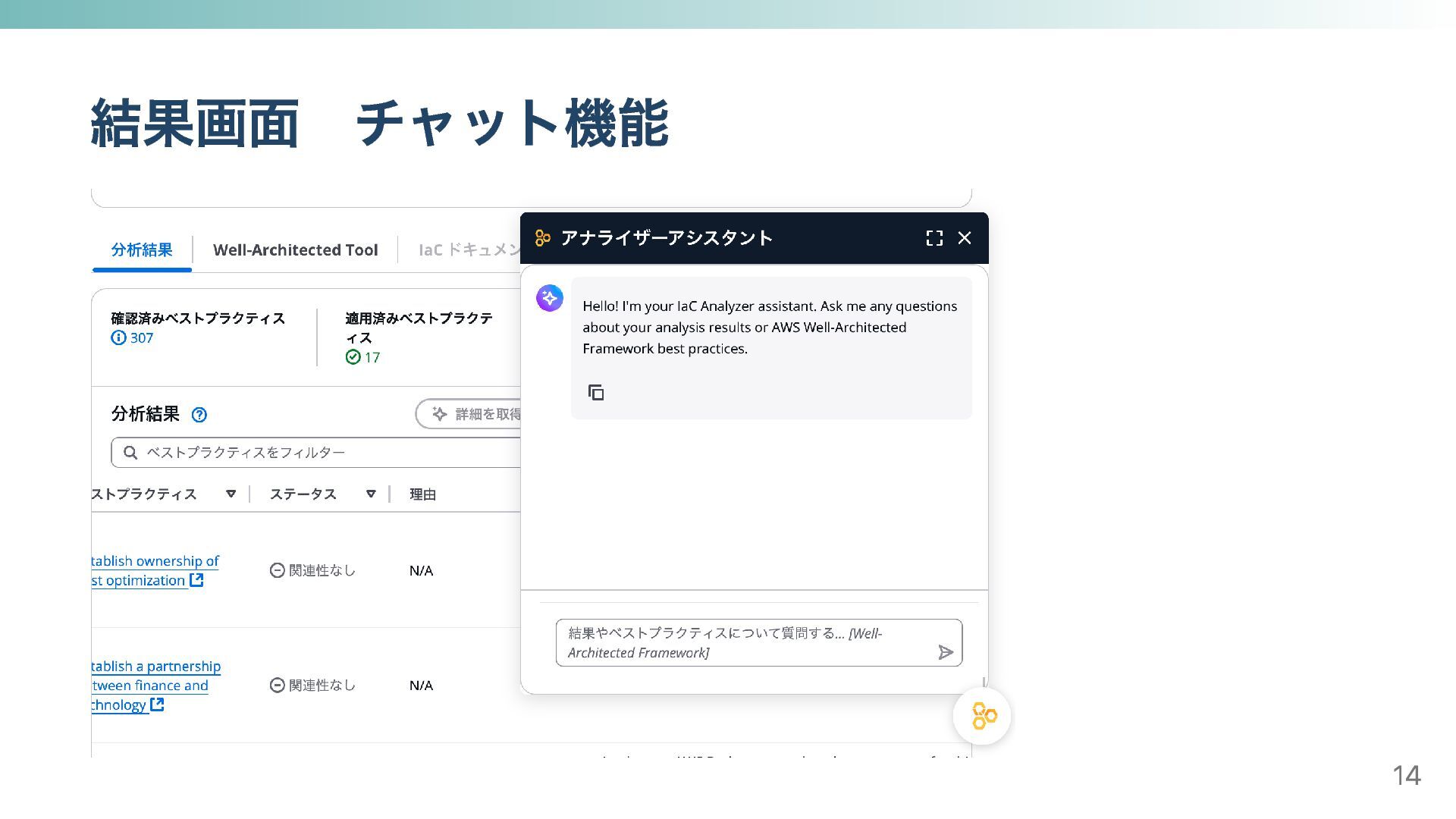
Task: Open the Establish ownership of cost optimization link
Action: coord(155,562)
